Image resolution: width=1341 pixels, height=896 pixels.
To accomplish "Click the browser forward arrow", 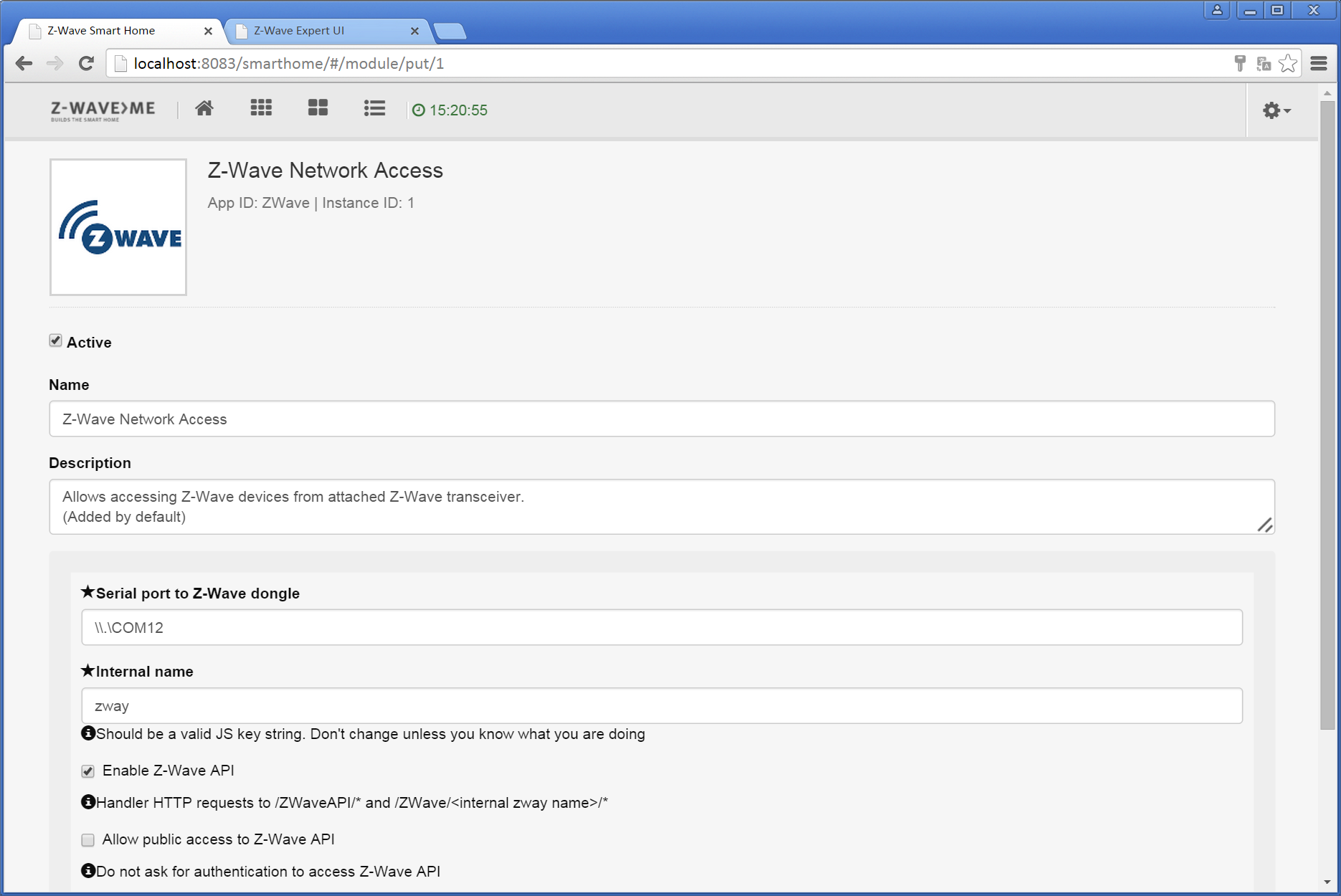I will [55, 63].
